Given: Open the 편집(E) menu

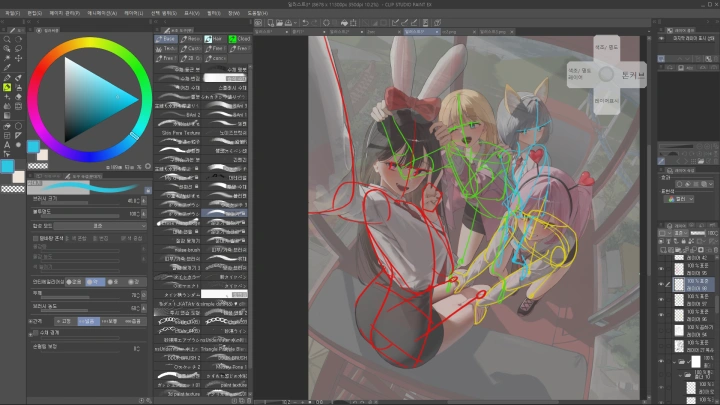Looking at the screenshot, I should tap(35, 13).
